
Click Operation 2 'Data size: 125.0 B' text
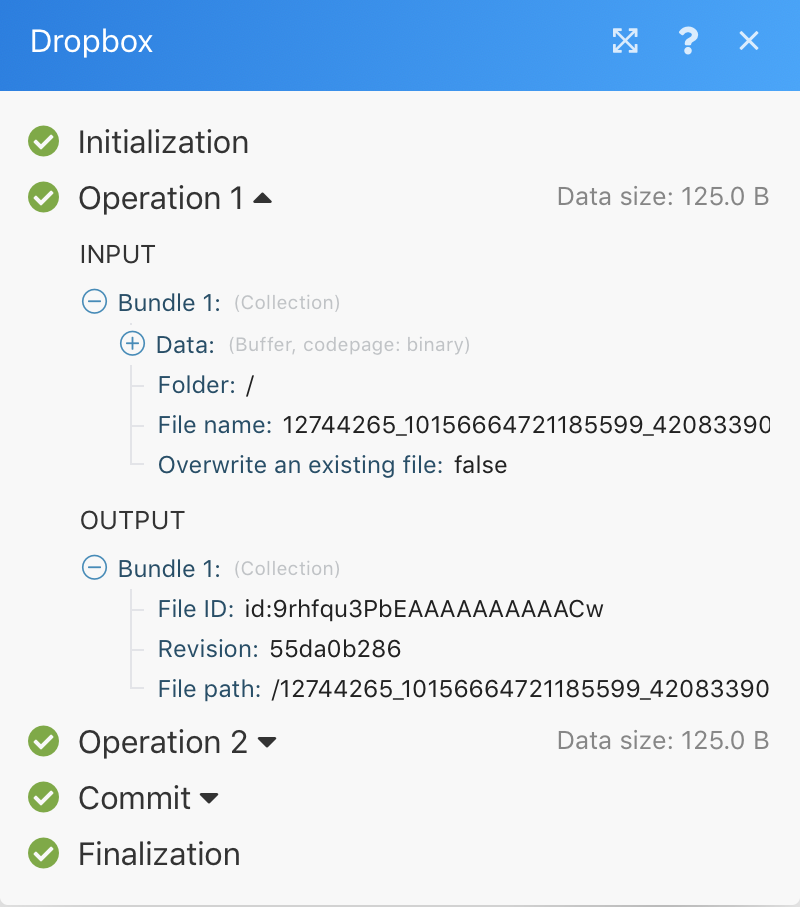coord(663,740)
